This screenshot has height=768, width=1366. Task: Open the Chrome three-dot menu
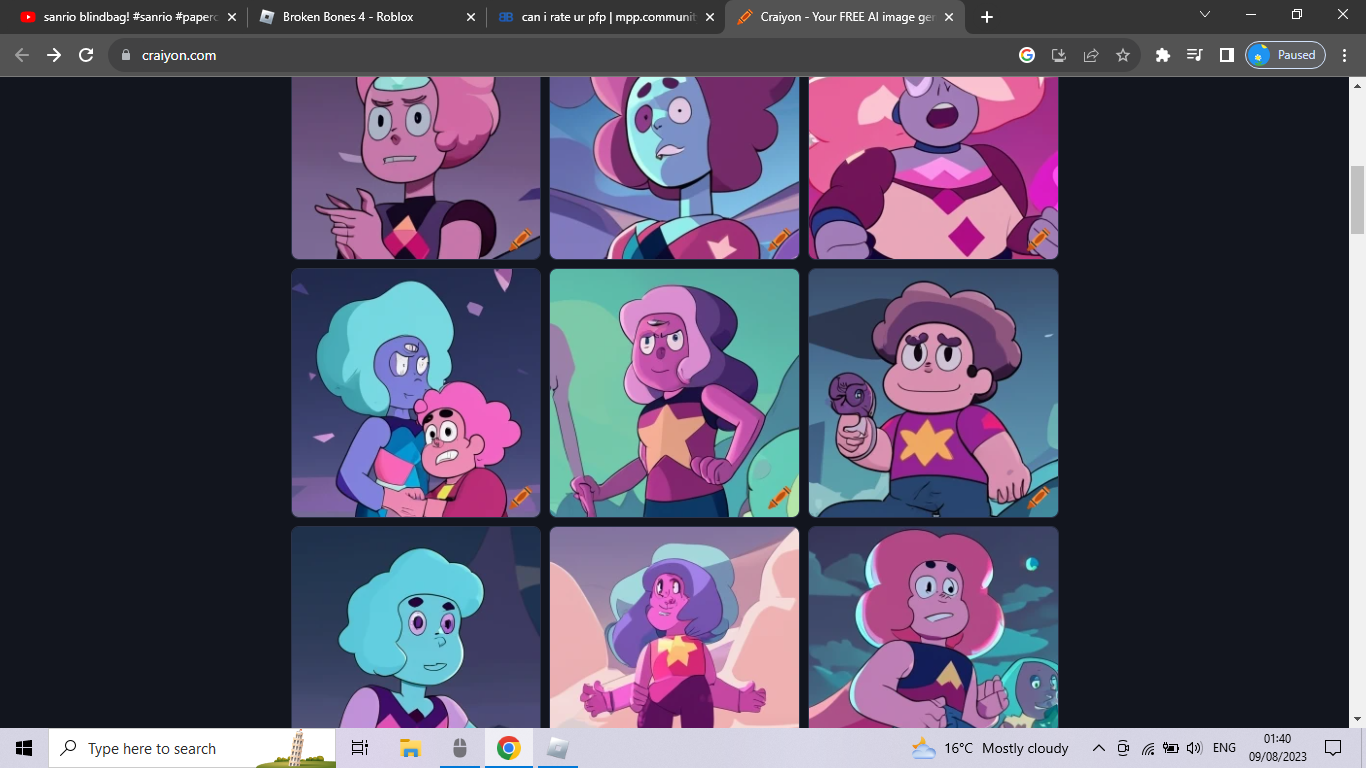[x=1344, y=55]
